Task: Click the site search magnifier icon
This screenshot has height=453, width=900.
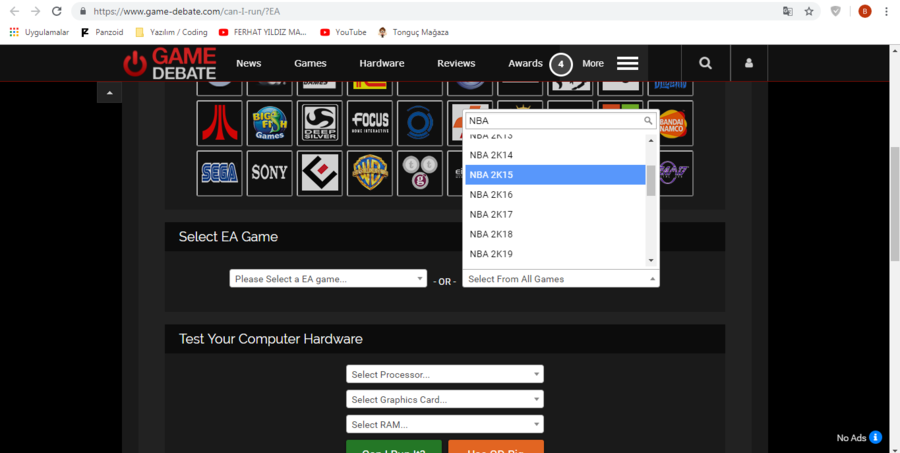Action: pos(705,63)
